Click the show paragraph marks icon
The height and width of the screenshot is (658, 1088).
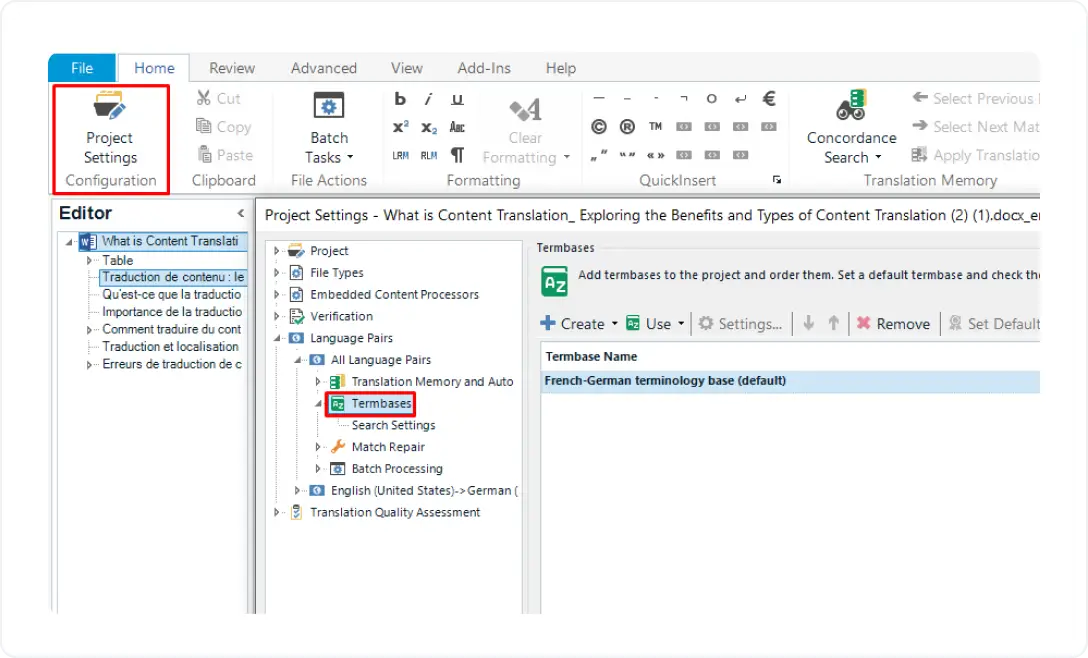[457, 156]
